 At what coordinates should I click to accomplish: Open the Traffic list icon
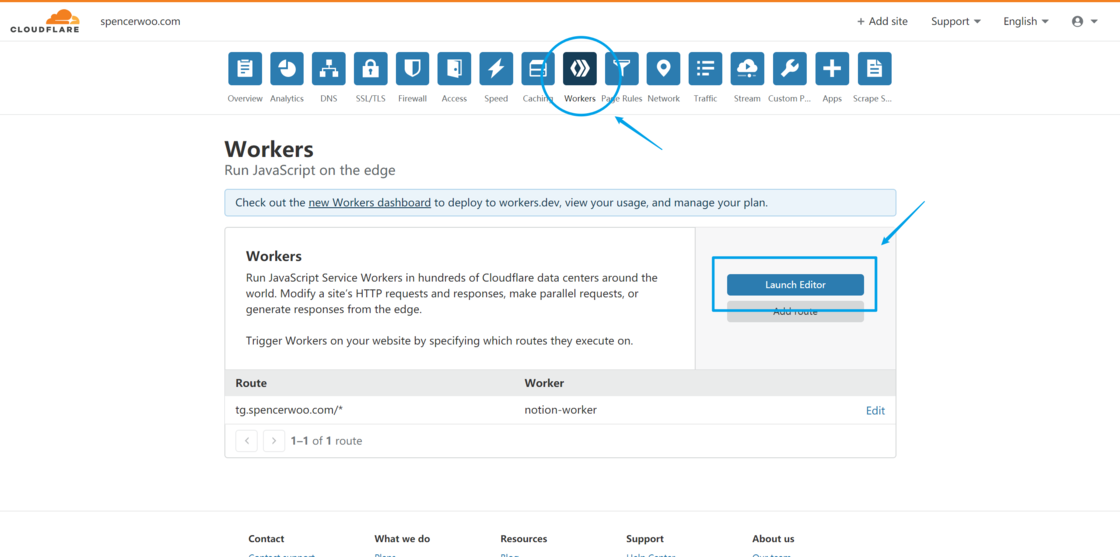[705, 69]
